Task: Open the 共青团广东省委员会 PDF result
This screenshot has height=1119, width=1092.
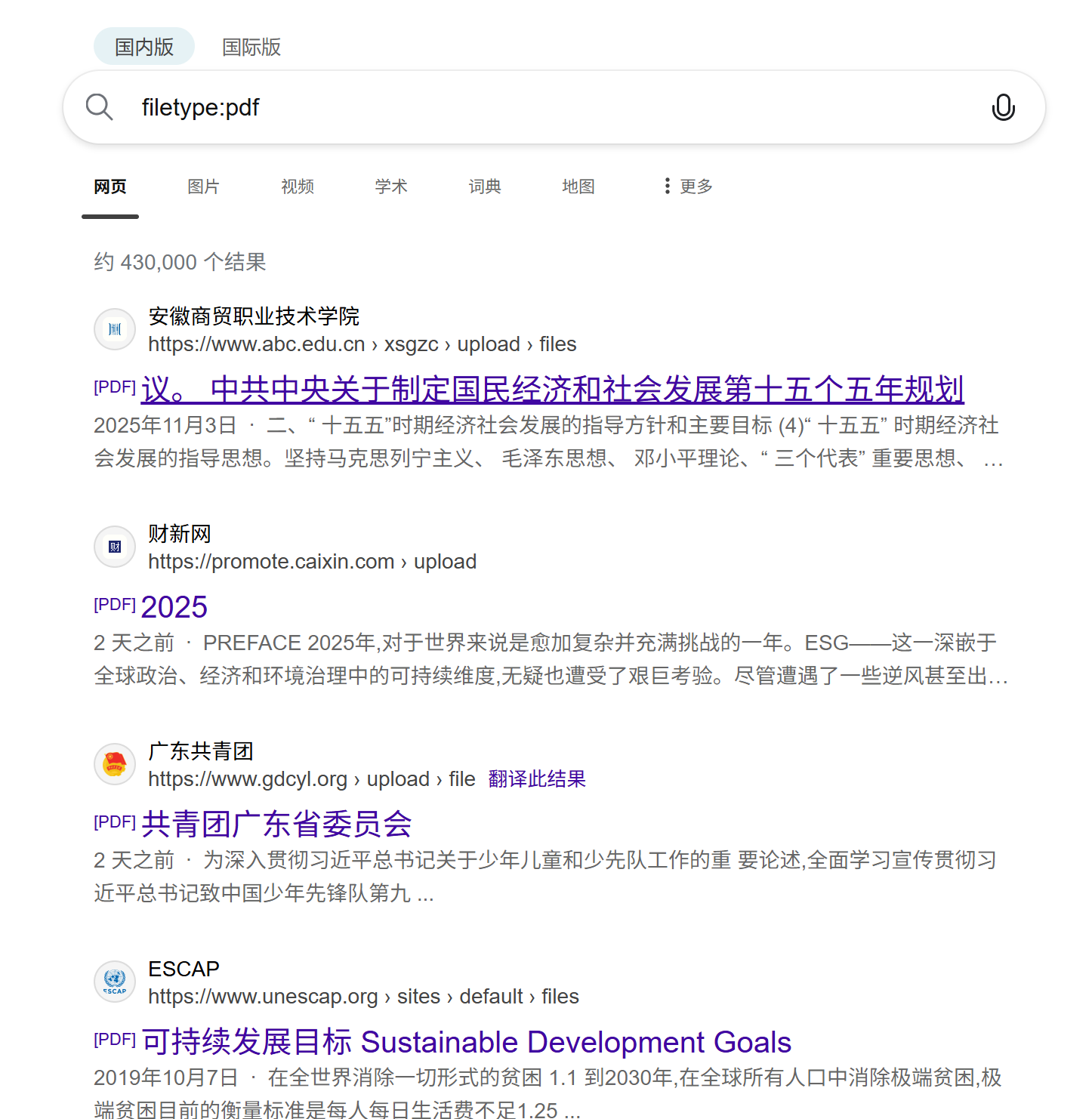Action: point(276,825)
